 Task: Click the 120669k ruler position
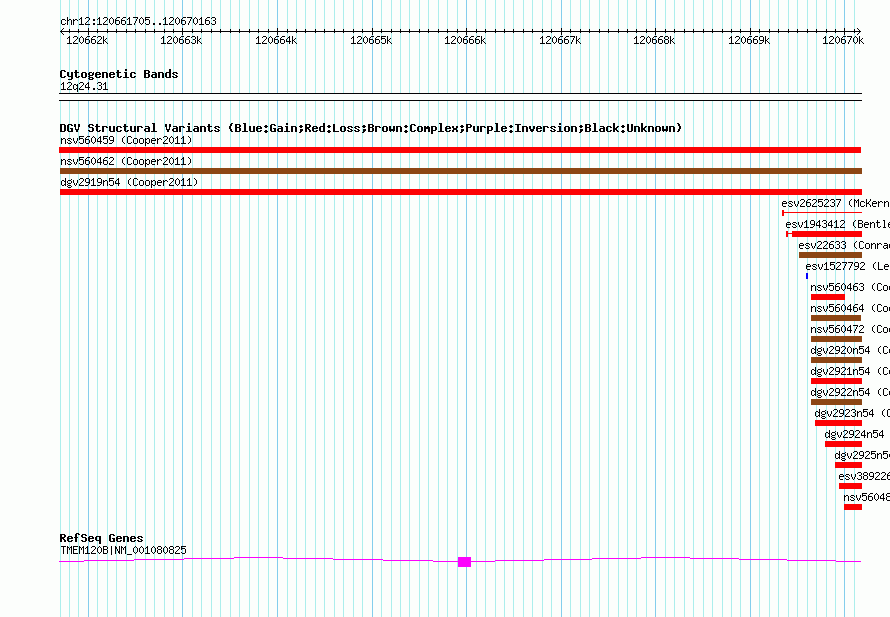tap(749, 40)
